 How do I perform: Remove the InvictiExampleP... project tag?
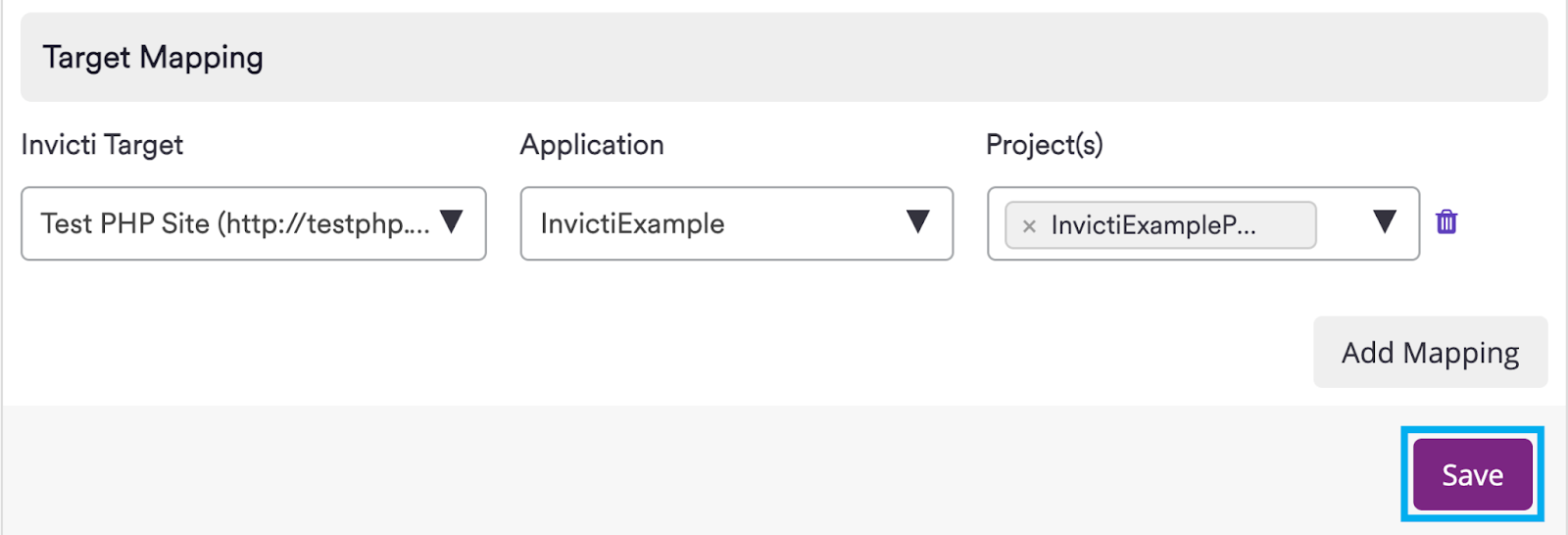click(1029, 226)
